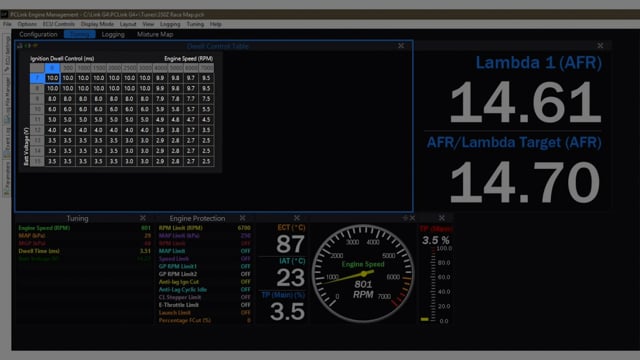
Task: Open the Options menu
Action: [27, 24]
